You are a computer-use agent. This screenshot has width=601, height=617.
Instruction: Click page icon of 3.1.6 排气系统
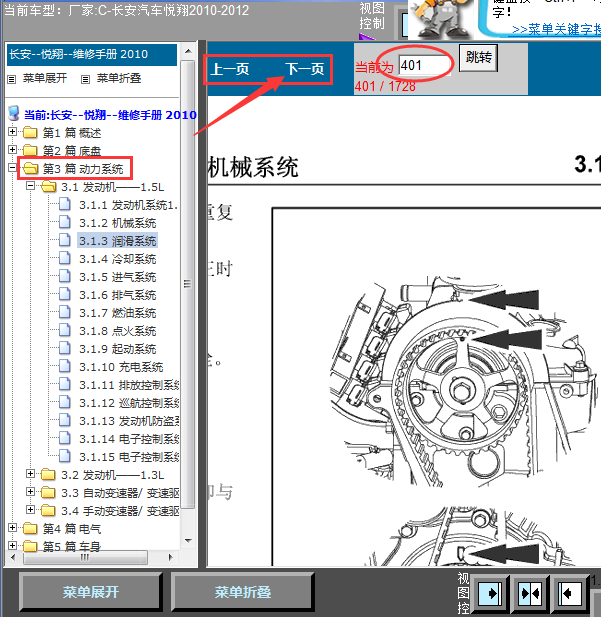coord(65,294)
